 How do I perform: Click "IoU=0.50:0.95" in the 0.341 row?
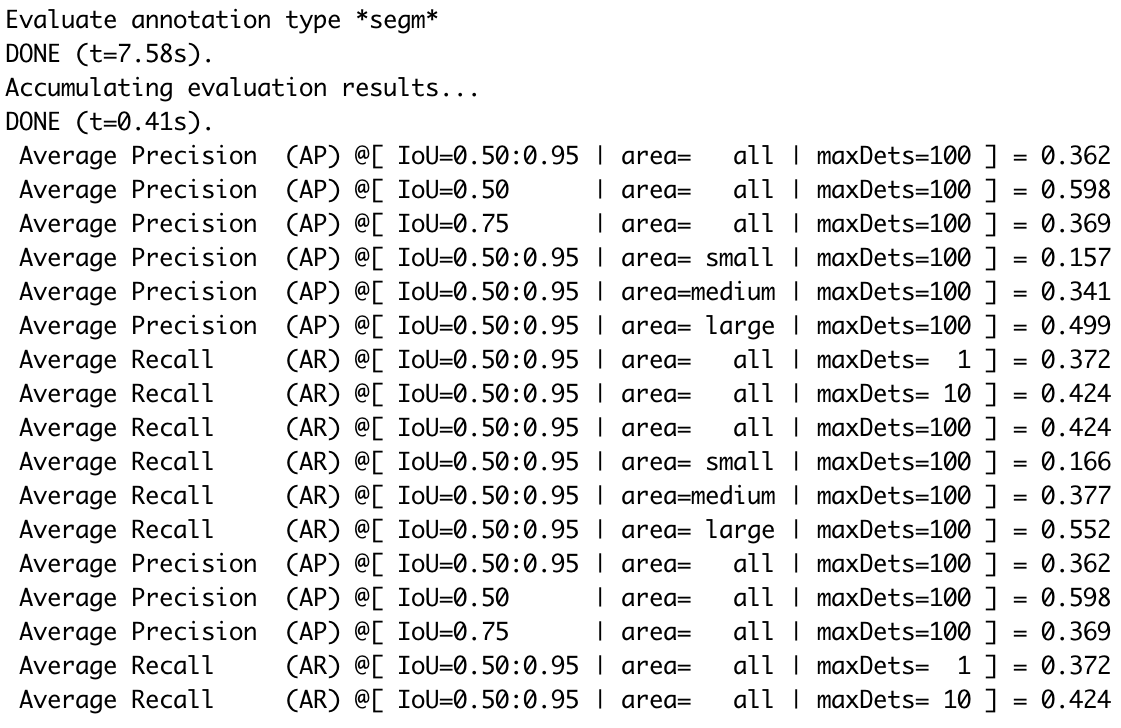click(x=487, y=292)
